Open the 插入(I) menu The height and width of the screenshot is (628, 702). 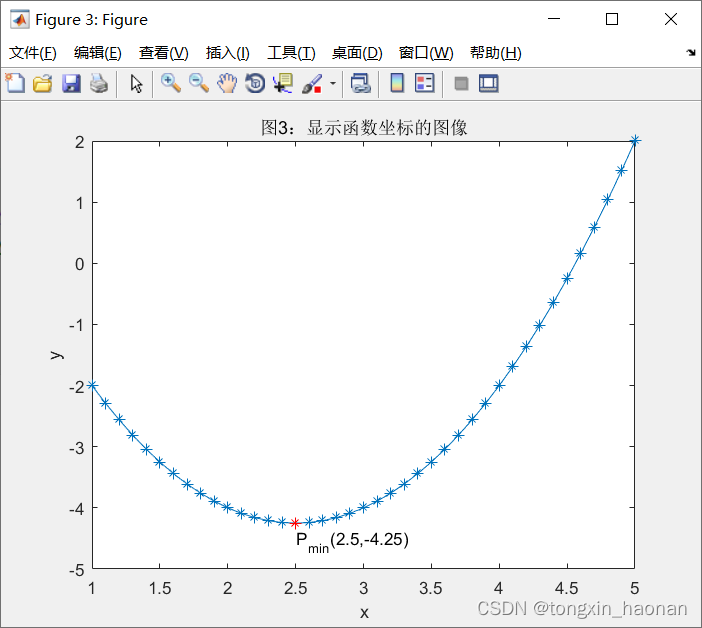click(227, 53)
